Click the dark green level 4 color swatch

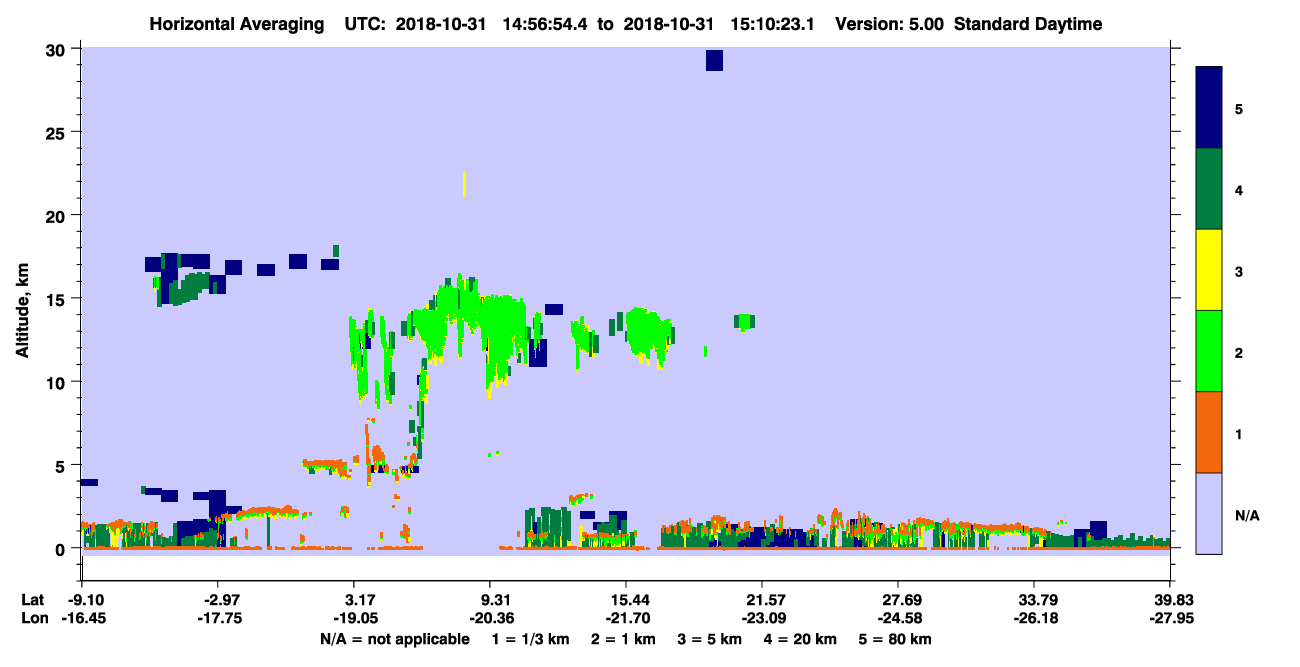pyautogui.click(x=1209, y=189)
